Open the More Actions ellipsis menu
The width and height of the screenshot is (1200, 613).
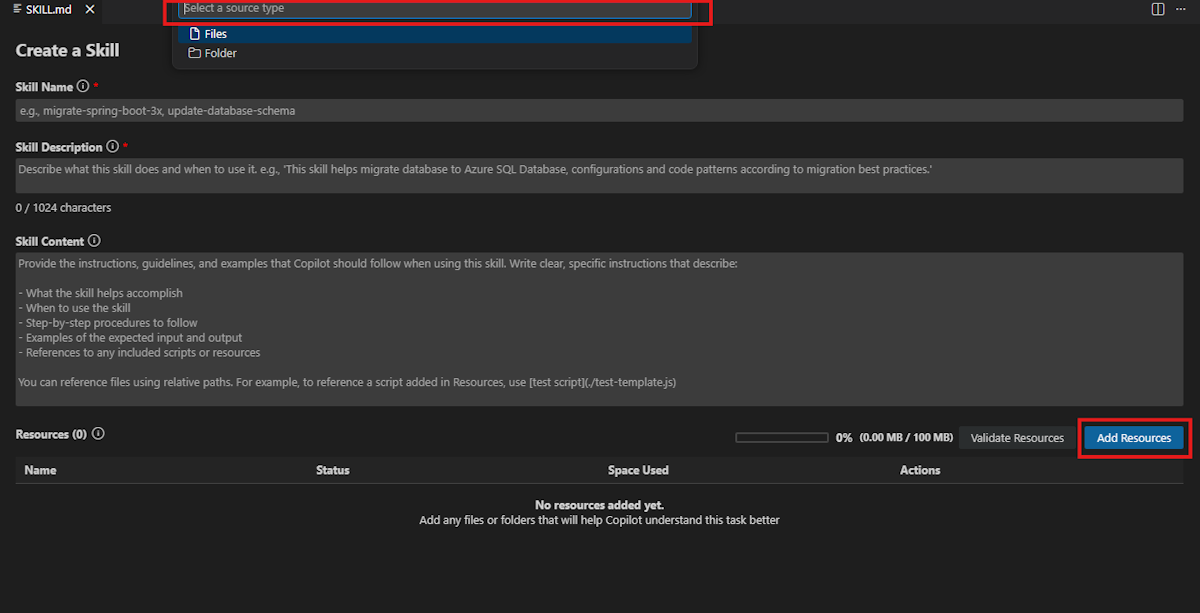(x=1181, y=9)
